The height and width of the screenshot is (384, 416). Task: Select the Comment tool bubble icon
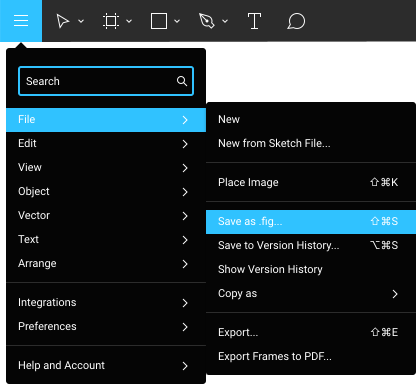296,21
